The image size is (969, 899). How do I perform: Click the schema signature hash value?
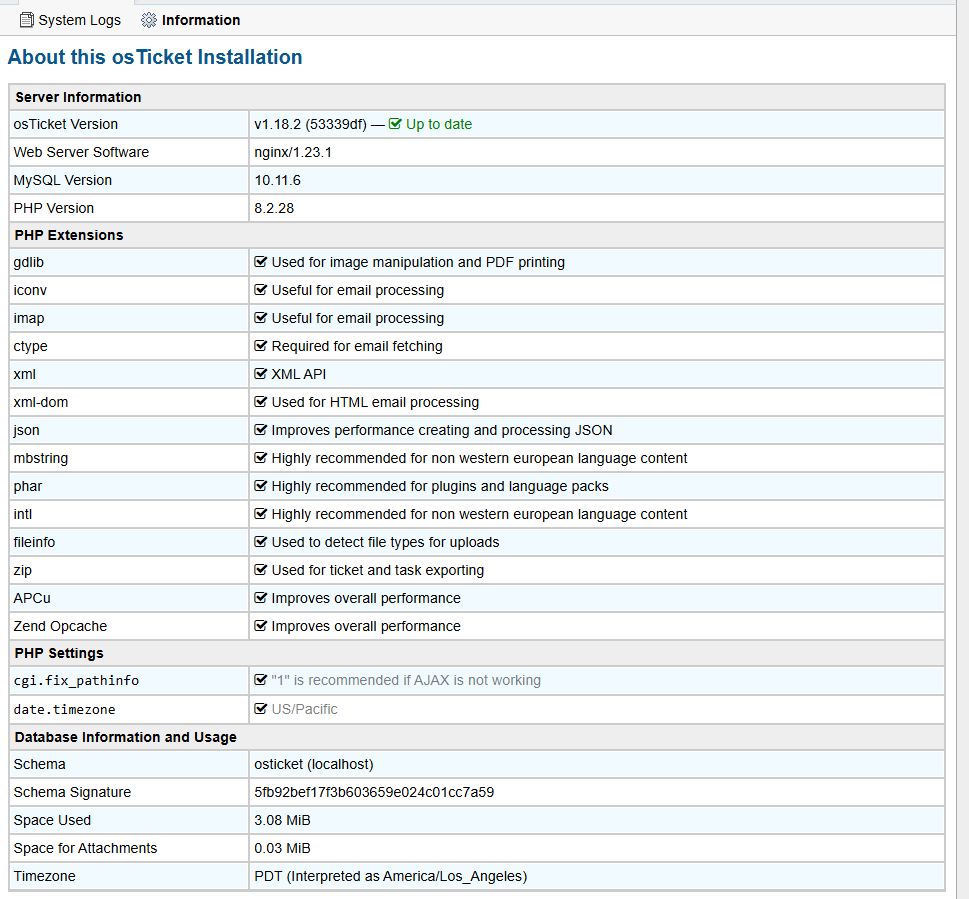[x=374, y=792]
